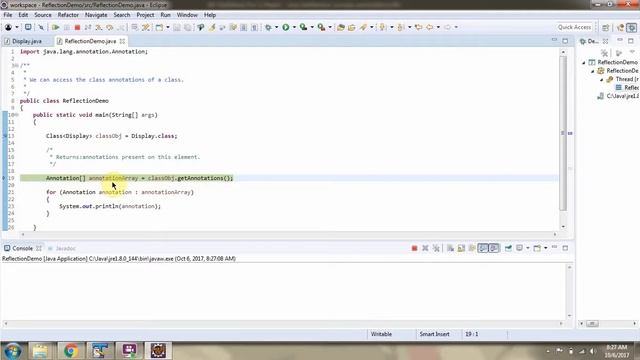Click the editor horizontal scrollbar
This screenshot has height=360, width=640.
click(288, 234)
